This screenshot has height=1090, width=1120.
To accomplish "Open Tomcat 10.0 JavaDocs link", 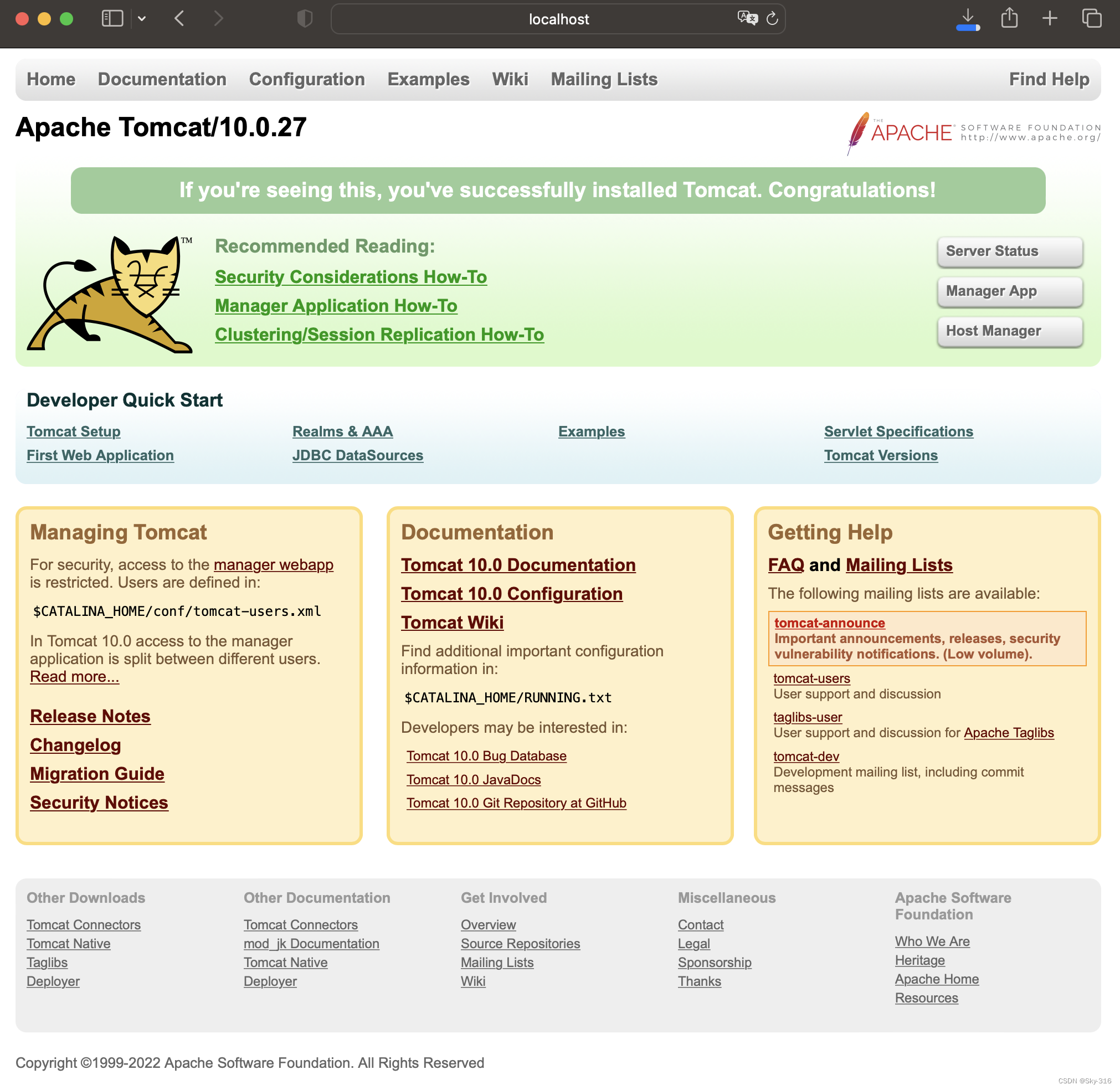I will tap(474, 780).
